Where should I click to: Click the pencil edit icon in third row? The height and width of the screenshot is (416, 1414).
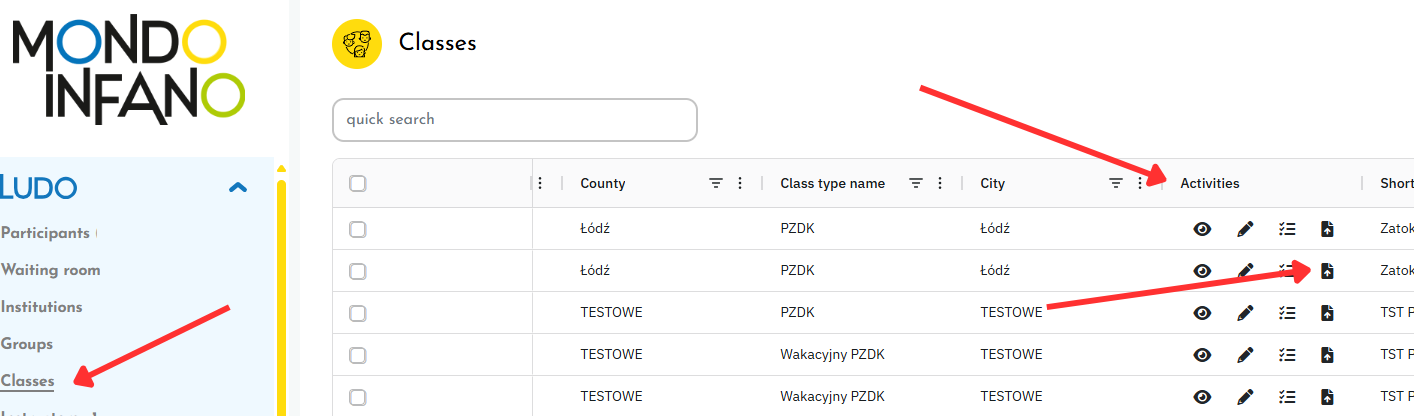pyautogui.click(x=1245, y=313)
